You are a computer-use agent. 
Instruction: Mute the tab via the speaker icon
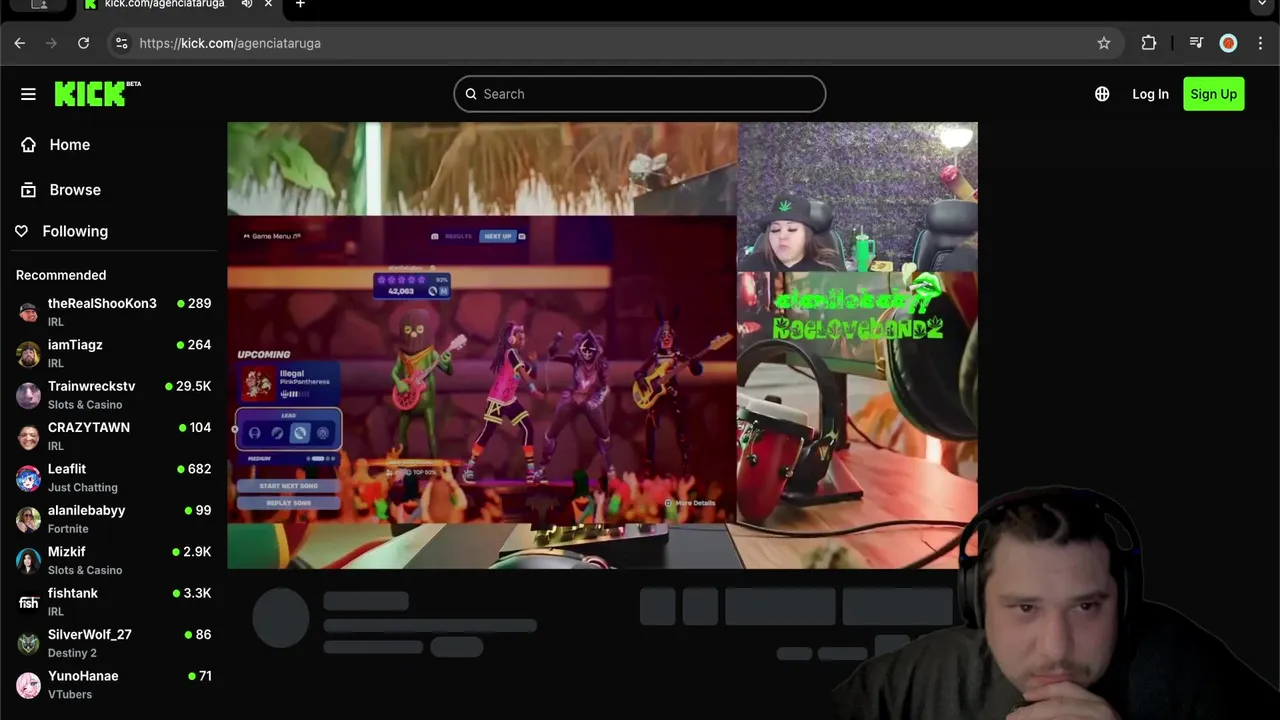click(247, 5)
